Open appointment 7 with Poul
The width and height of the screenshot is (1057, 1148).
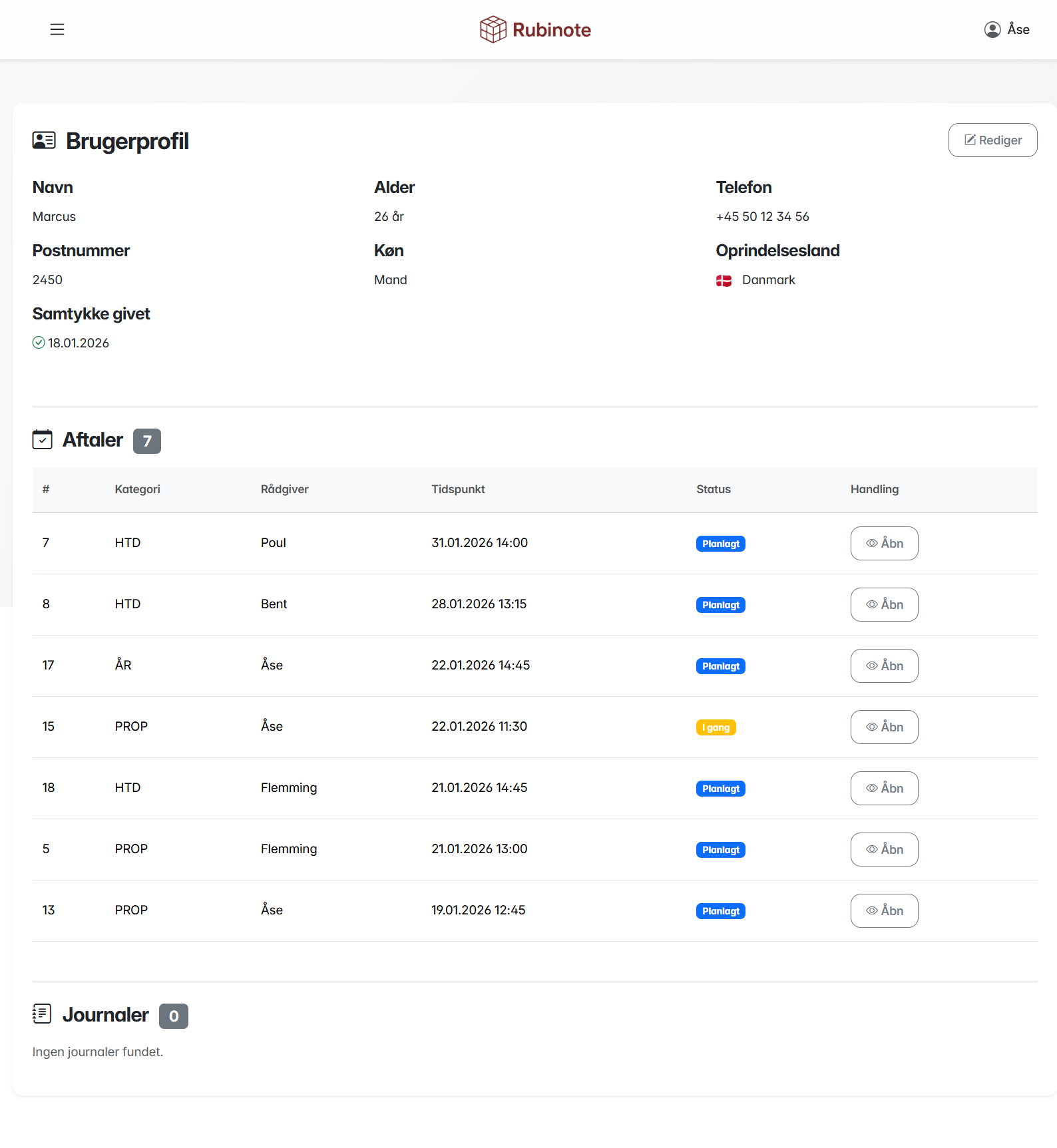884,543
